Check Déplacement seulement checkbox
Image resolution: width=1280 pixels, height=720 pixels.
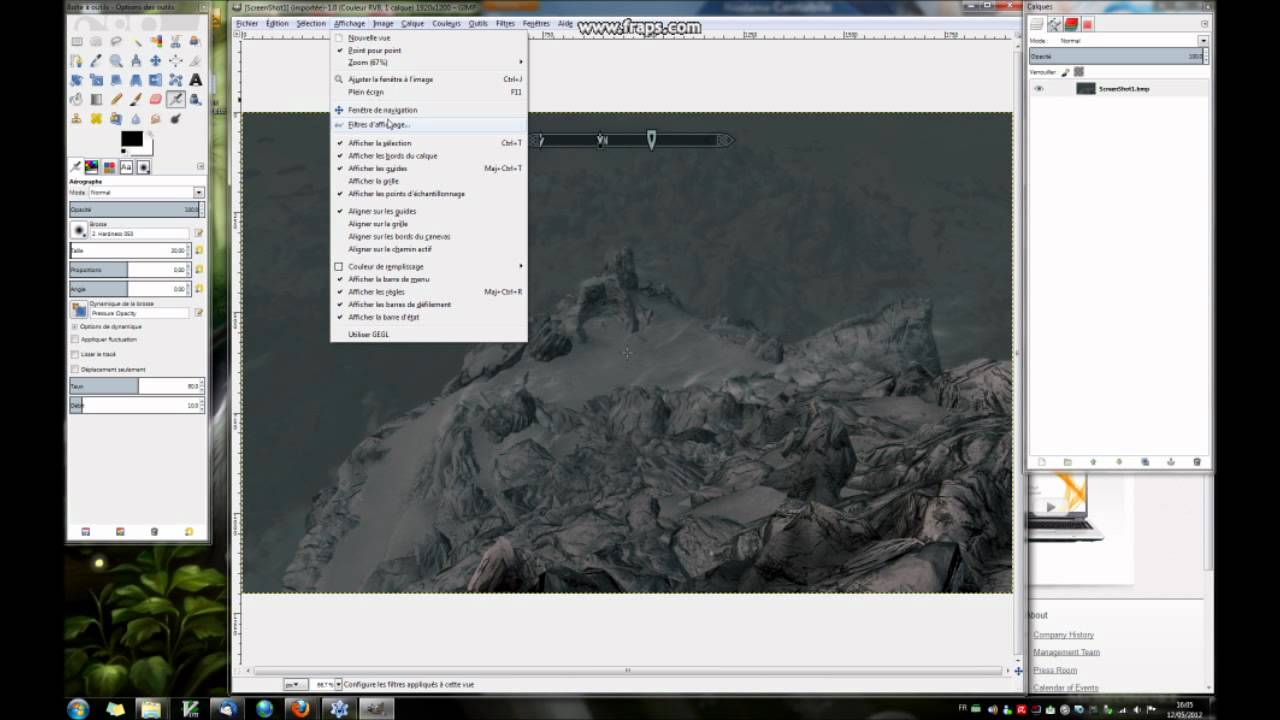pyautogui.click(x=75, y=369)
